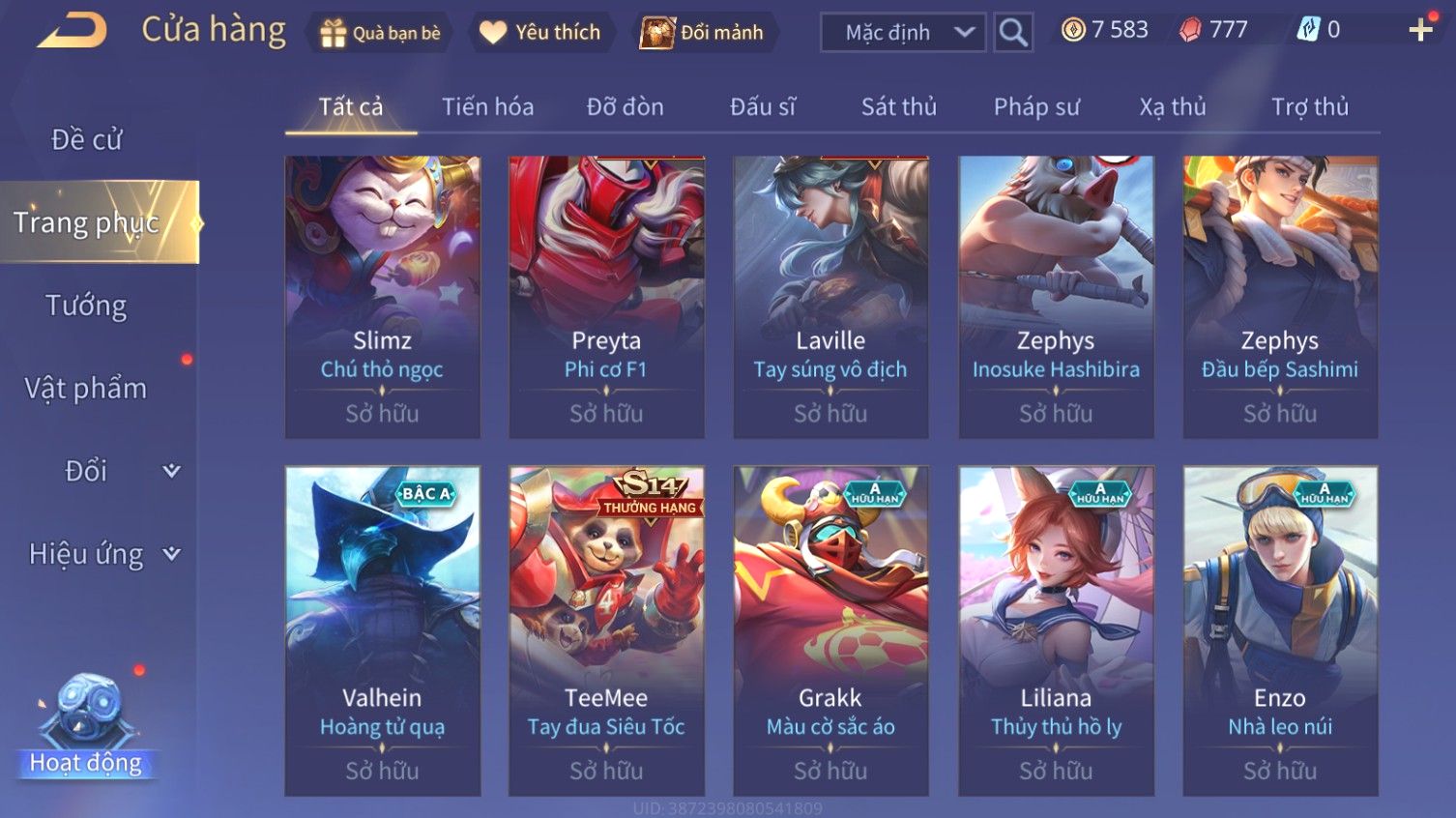The height and width of the screenshot is (818, 1456).
Task: Open the search magnifier icon
Action: point(1013,33)
